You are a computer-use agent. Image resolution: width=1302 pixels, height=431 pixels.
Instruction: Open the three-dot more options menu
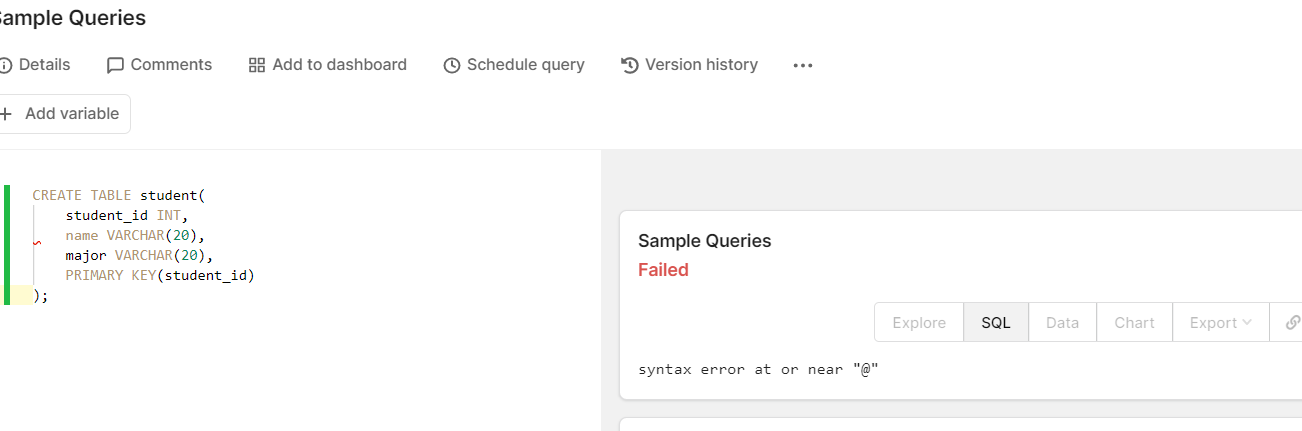pyautogui.click(x=803, y=65)
